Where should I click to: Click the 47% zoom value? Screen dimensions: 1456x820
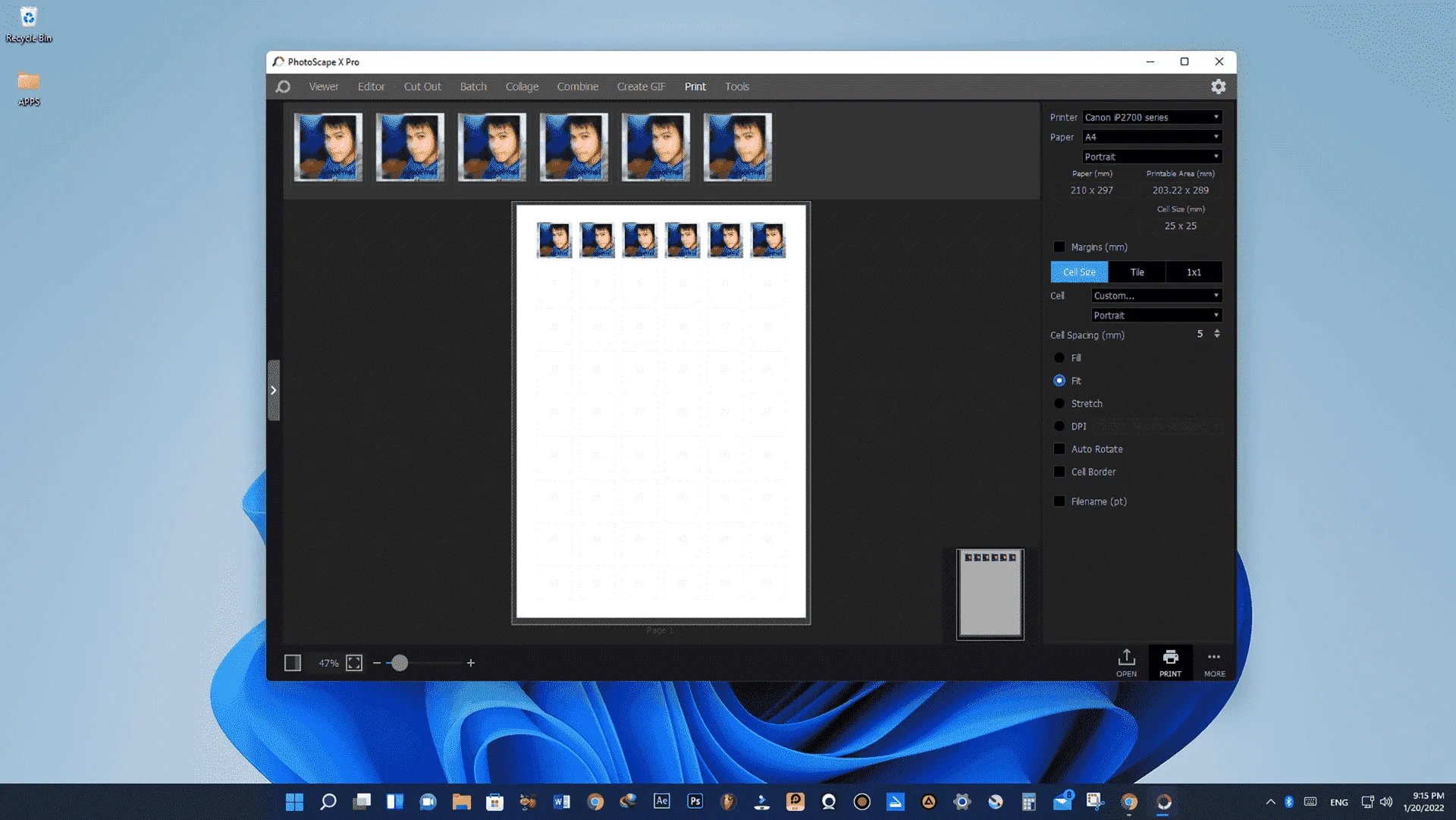328,663
